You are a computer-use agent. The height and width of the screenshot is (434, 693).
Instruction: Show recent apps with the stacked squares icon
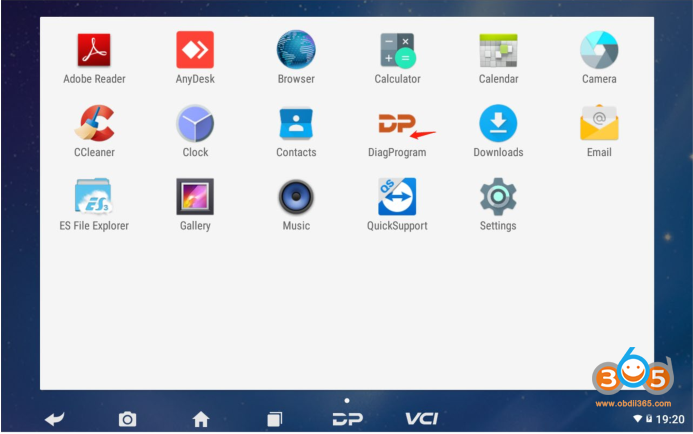coord(274,419)
